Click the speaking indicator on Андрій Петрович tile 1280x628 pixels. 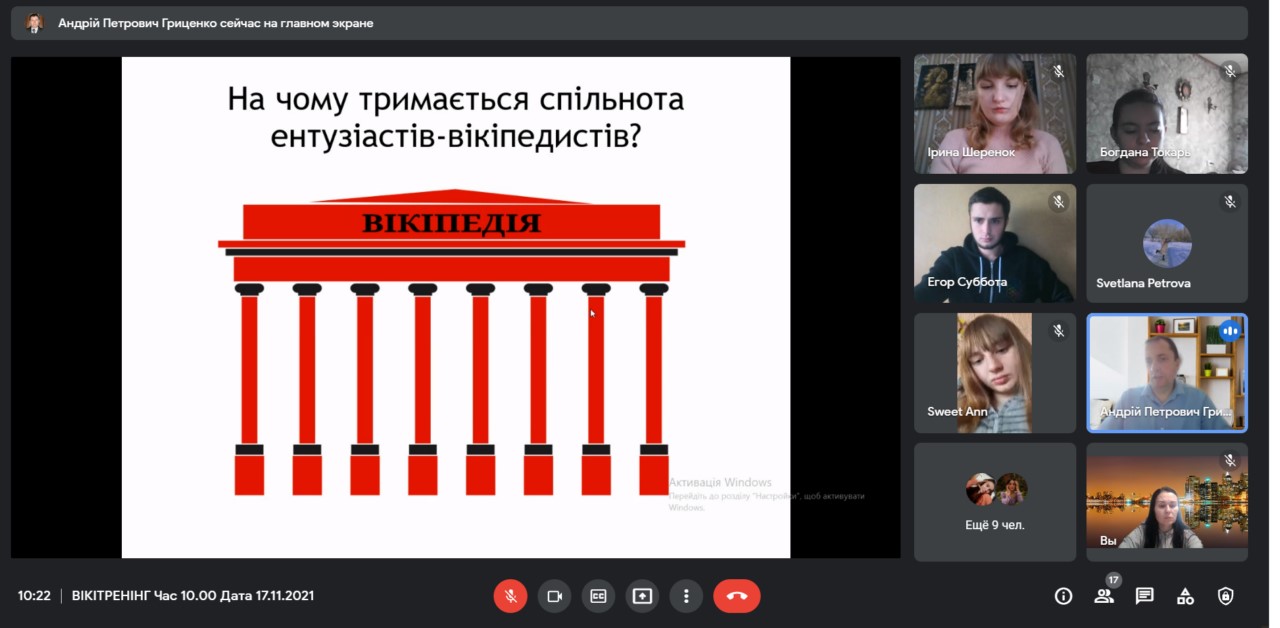click(x=1230, y=331)
